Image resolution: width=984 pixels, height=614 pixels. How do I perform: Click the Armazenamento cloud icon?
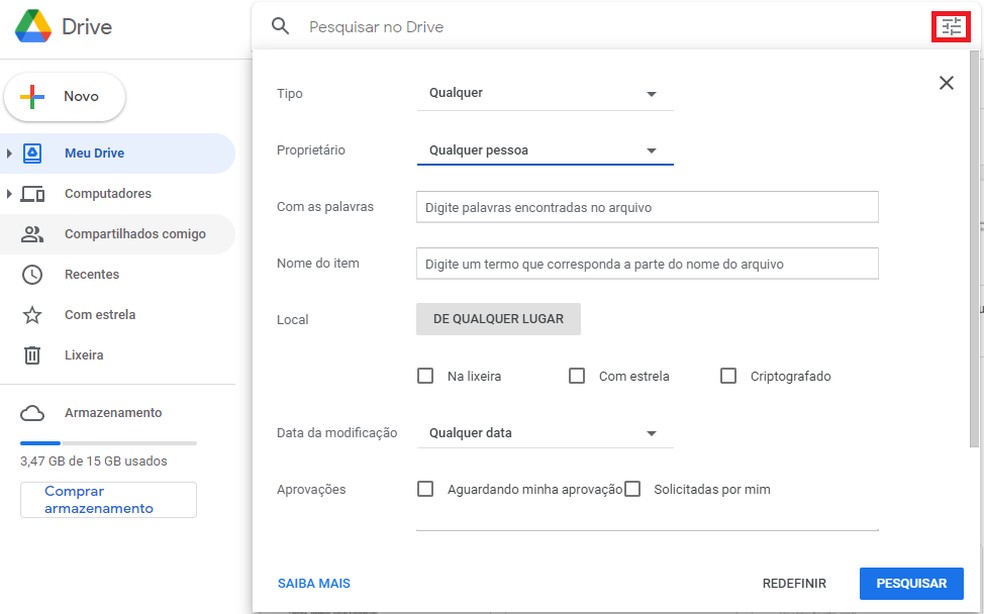[32, 413]
